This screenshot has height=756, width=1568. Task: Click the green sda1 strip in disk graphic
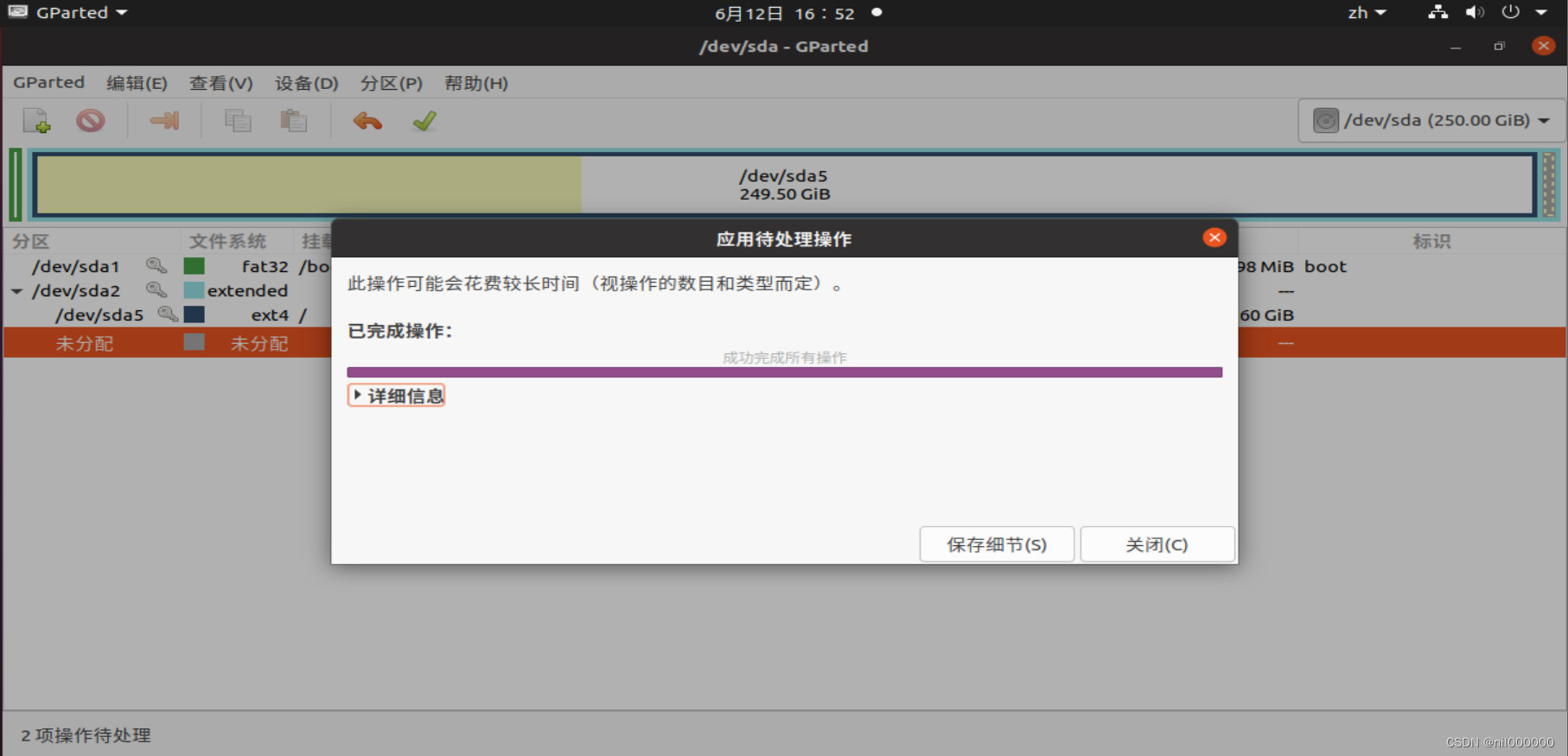(x=16, y=185)
